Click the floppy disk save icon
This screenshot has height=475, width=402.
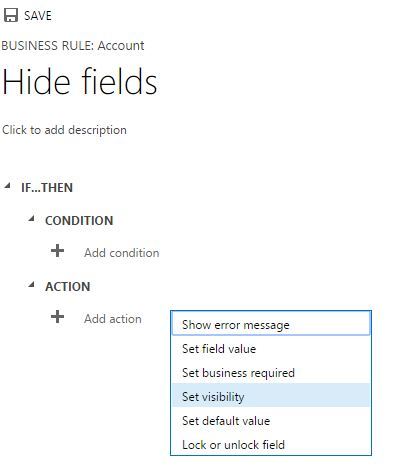click(11, 15)
